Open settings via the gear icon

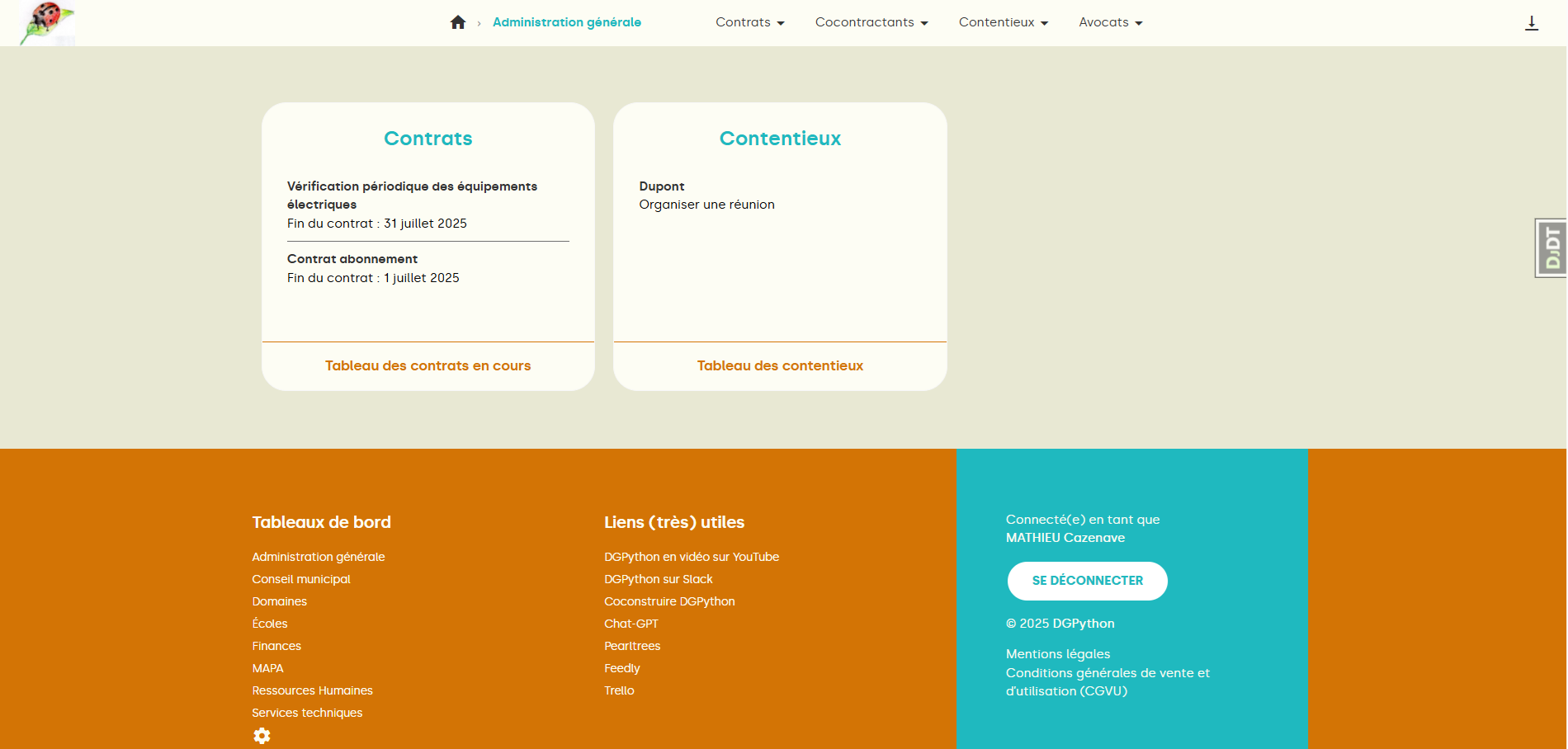click(x=262, y=735)
